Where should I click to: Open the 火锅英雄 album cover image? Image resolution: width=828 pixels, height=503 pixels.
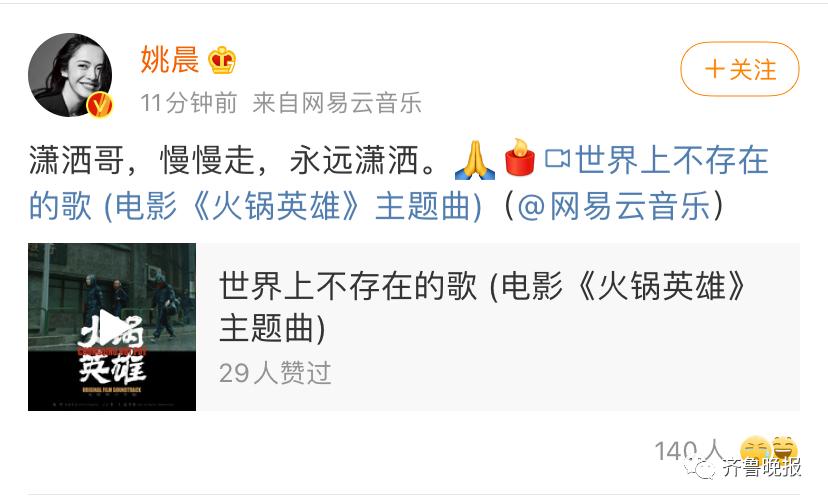(112, 327)
